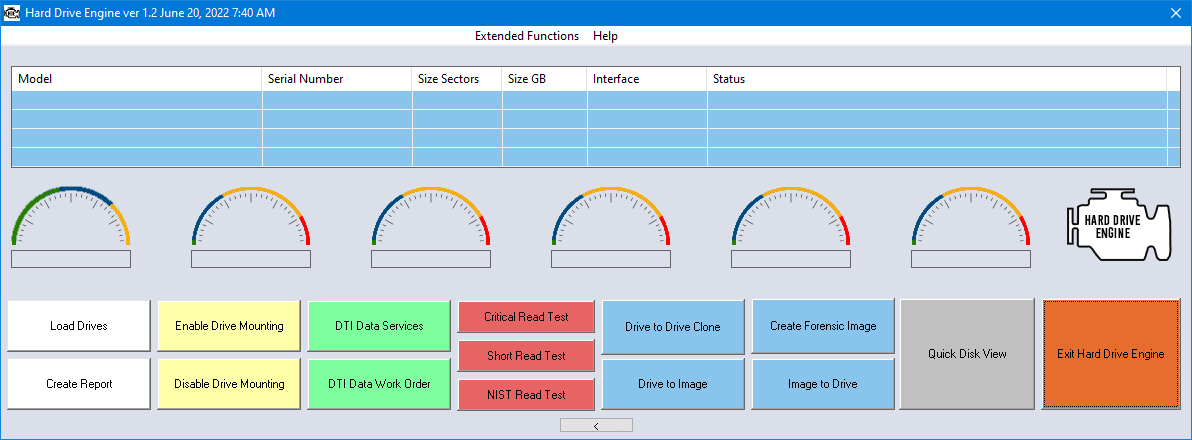This screenshot has height=440, width=1192.
Task: Click the Status column header
Action: click(937, 79)
